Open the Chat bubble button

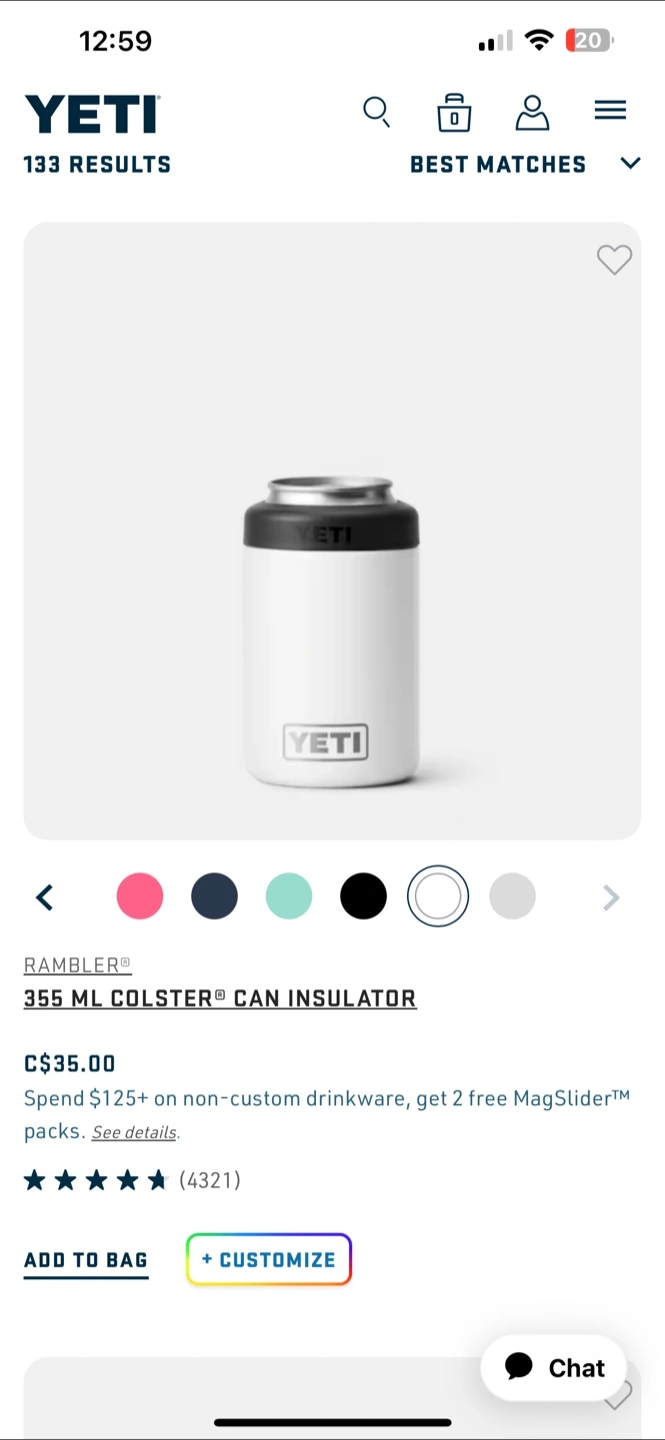tap(554, 1367)
